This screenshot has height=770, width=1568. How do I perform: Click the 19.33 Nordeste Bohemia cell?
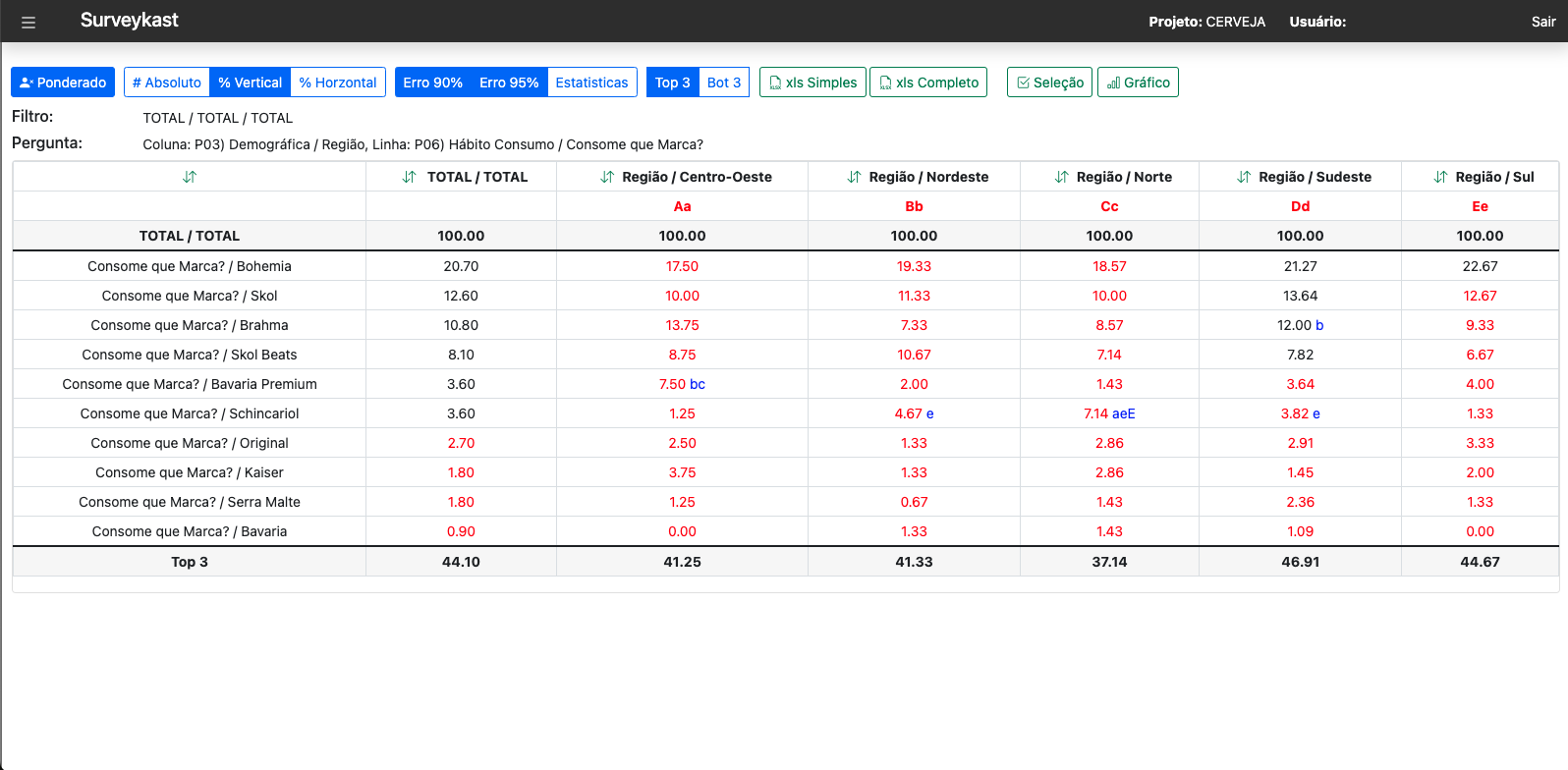(914, 266)
